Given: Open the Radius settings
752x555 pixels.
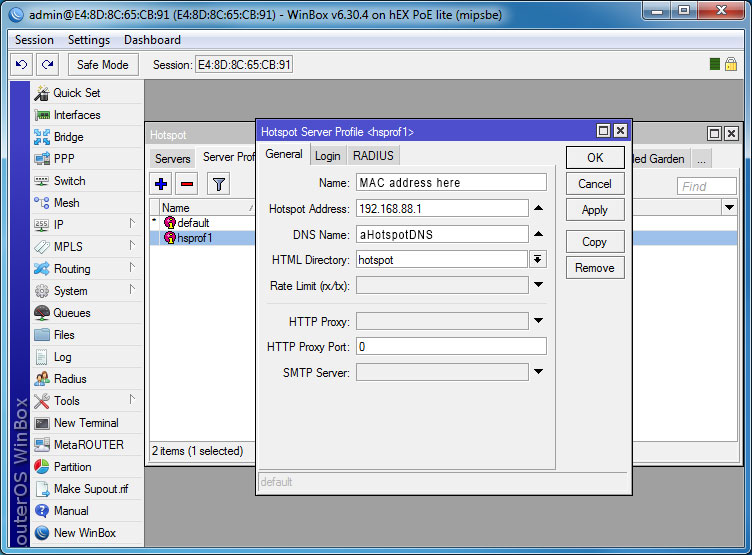Looking at the screenshot, I should click(88, 379).
